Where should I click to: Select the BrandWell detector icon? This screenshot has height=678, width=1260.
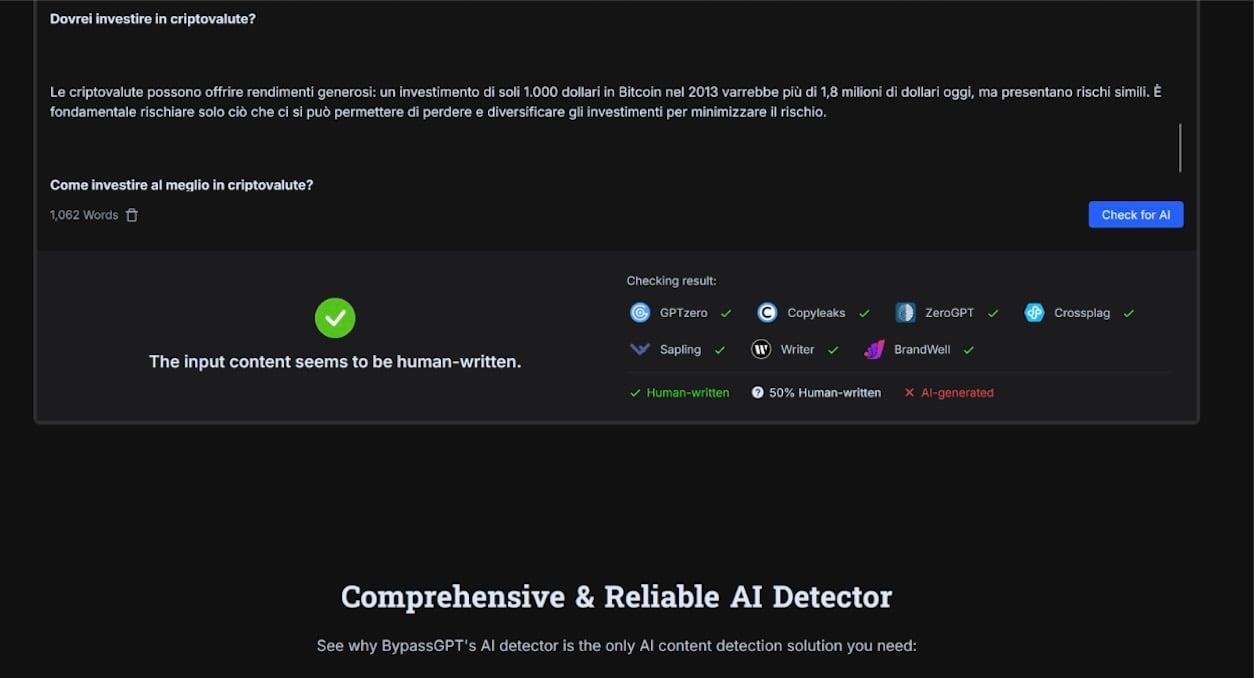click(x=874, y=350)
